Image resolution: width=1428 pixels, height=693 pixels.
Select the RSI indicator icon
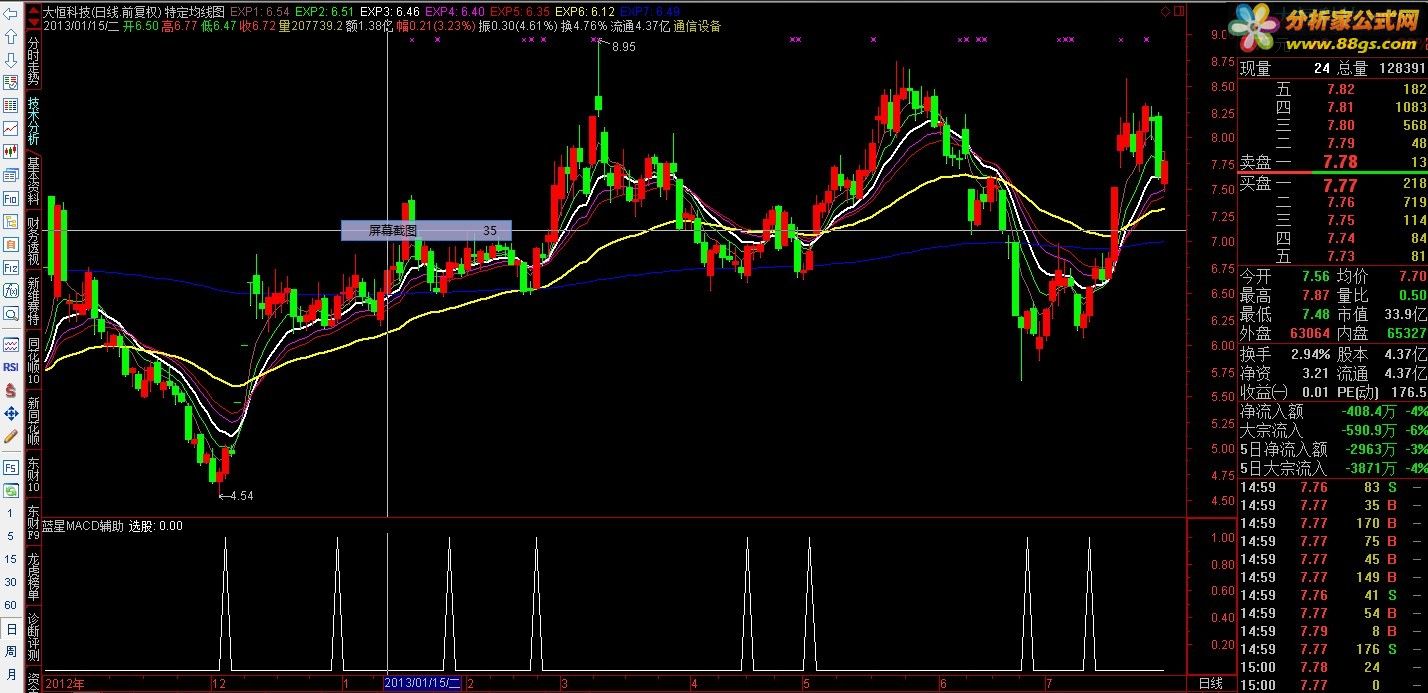coord(11,367)
